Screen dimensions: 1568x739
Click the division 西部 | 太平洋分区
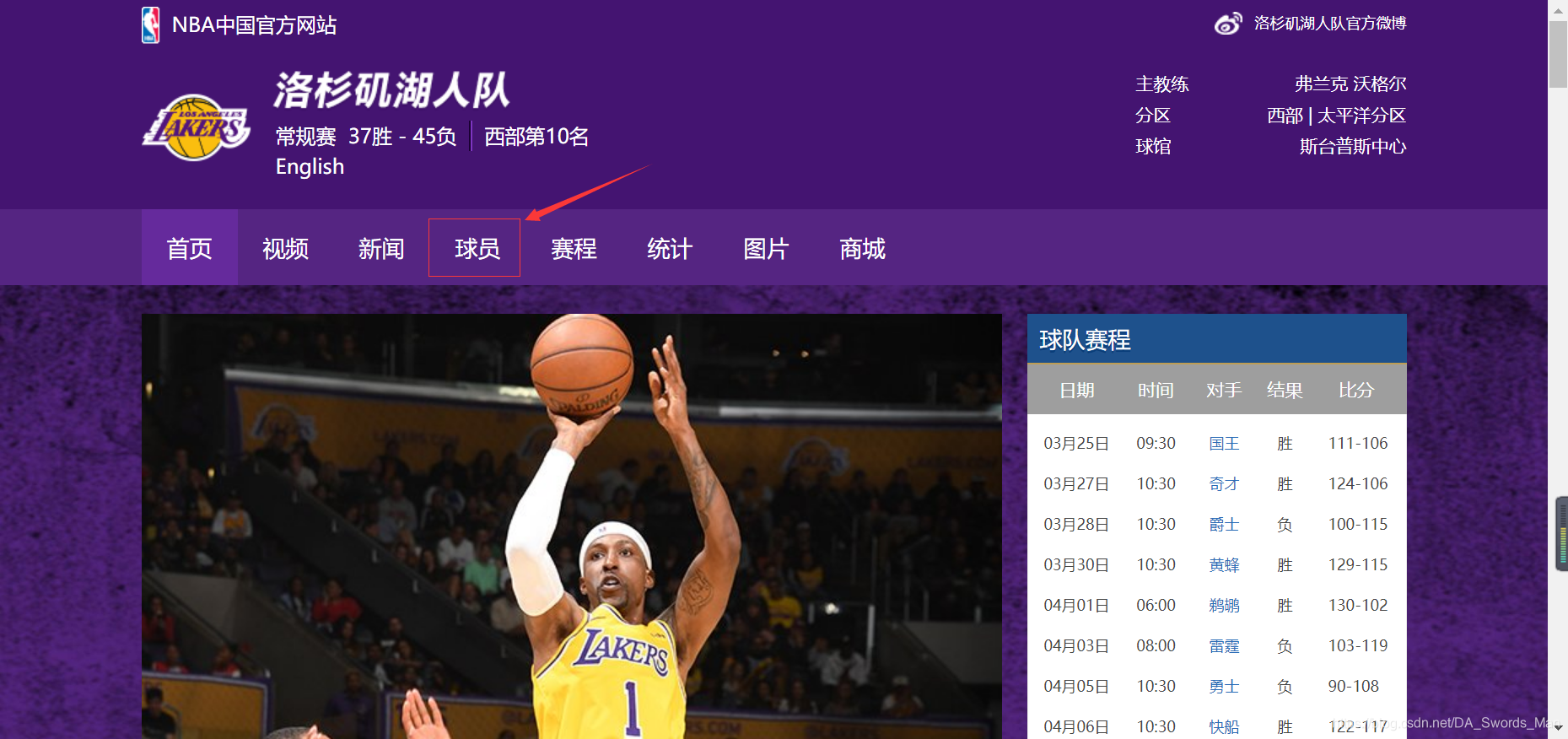1336,116
